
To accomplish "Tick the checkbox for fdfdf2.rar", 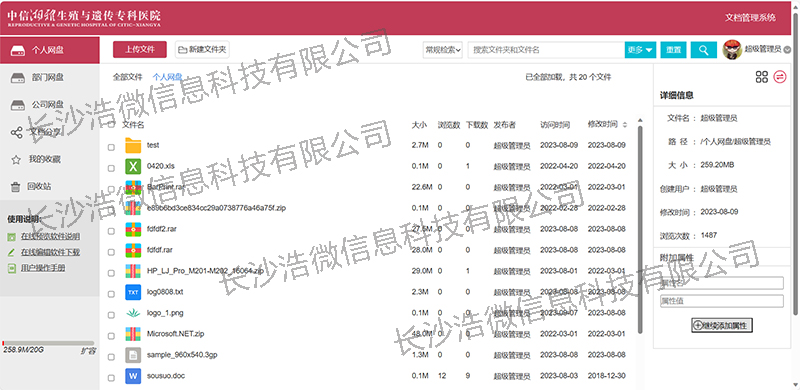I will 111,231.
